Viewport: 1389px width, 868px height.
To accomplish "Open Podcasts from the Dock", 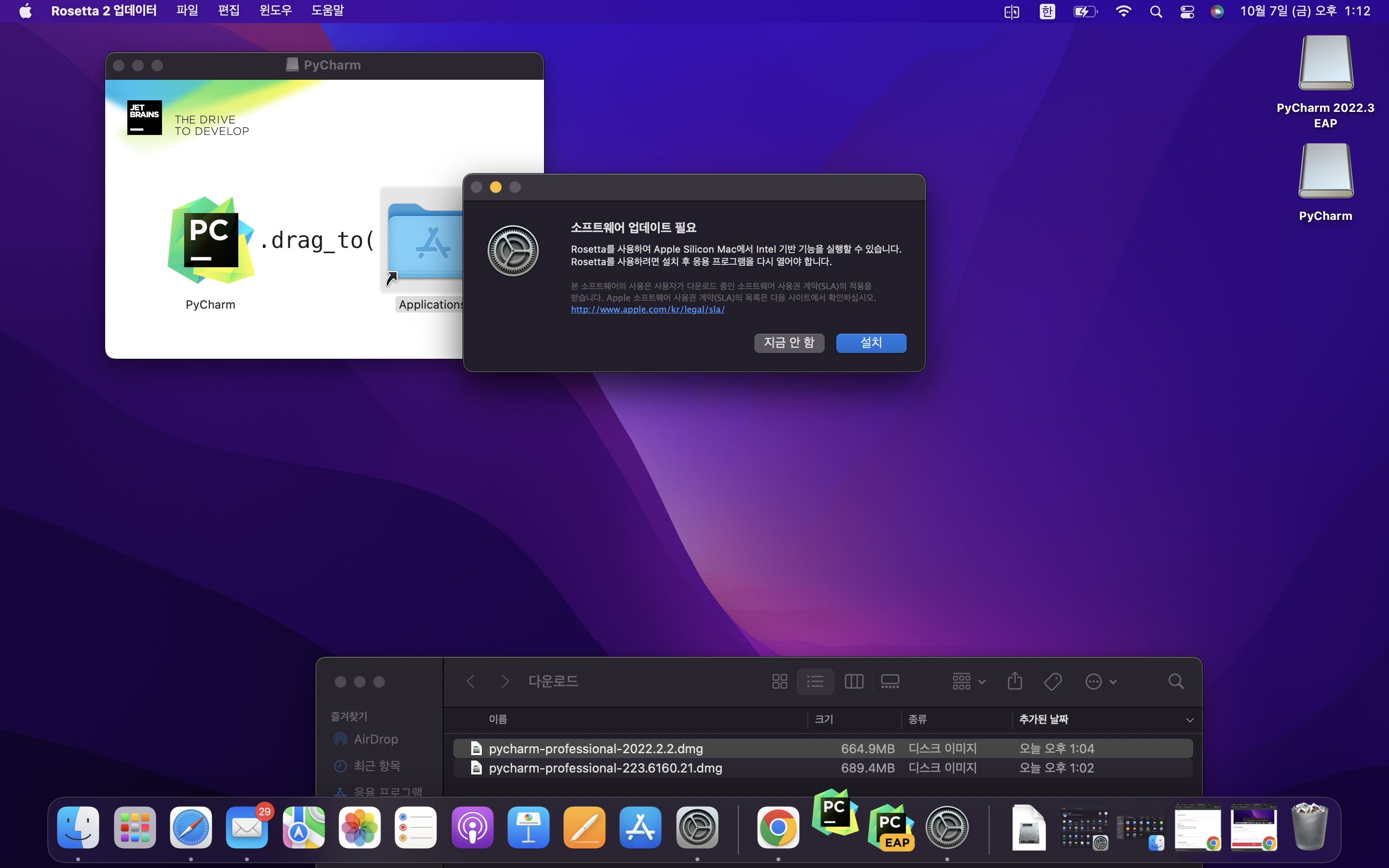I will pyautogui.click(x=472, y=828).
